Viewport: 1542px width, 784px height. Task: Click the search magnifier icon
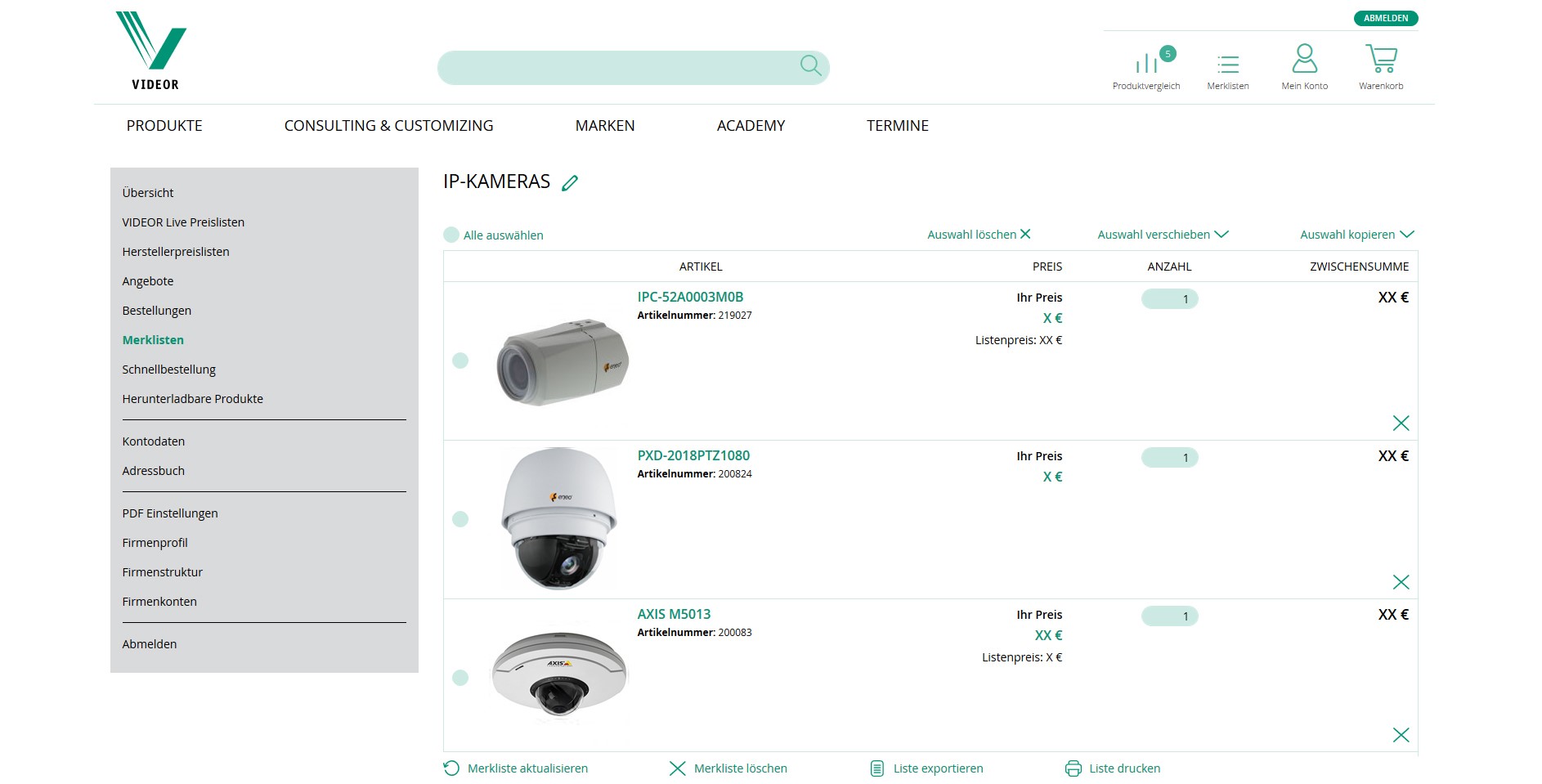[810, 65]
